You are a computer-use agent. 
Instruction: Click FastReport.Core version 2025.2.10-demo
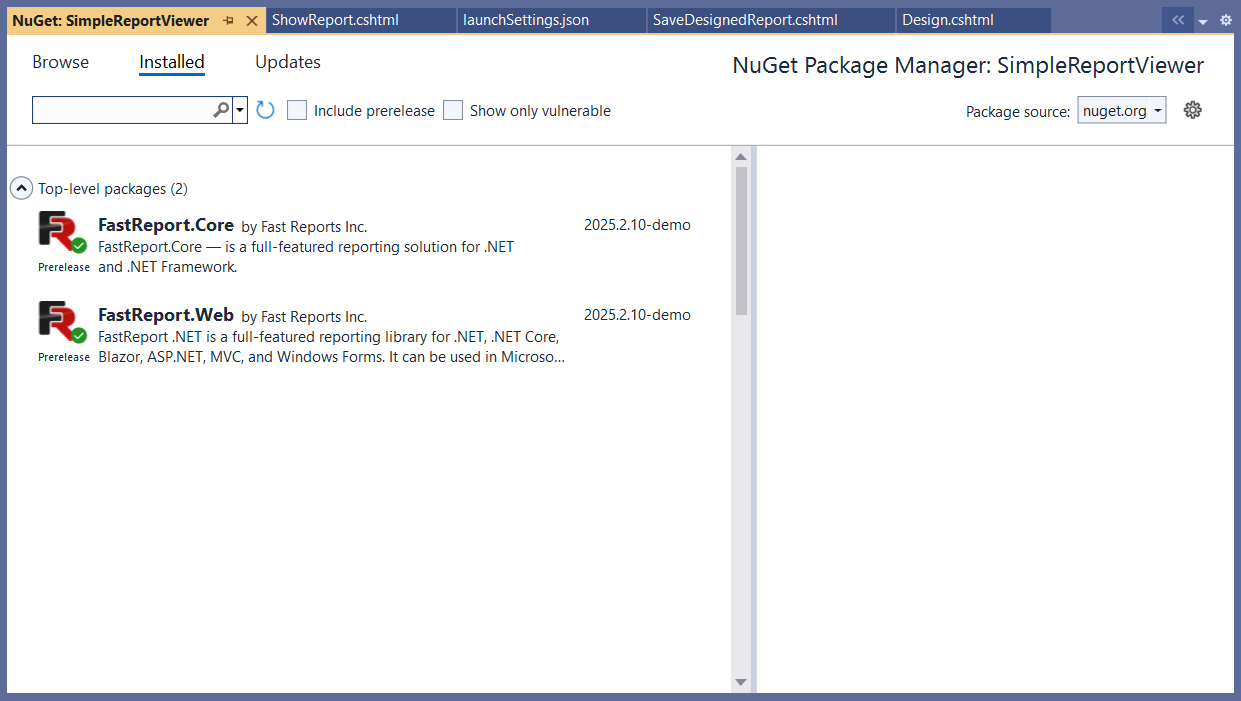click(x=637, y=225)
